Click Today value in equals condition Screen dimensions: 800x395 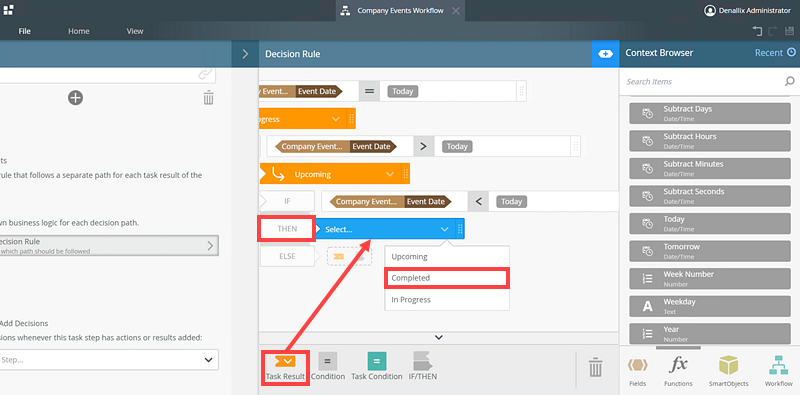click(x=403, y=91)
